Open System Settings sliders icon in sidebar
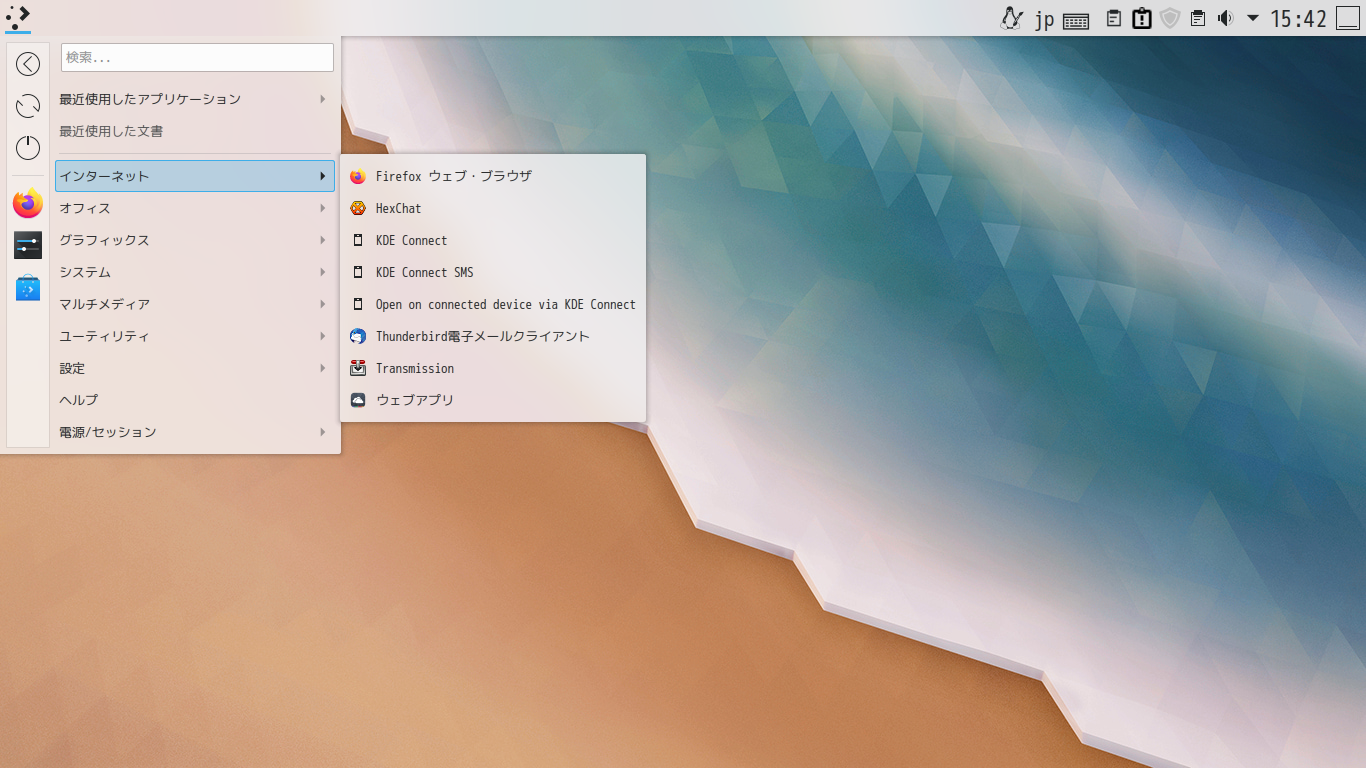Viewport: 1366px width, 768px height. [28, 245]
